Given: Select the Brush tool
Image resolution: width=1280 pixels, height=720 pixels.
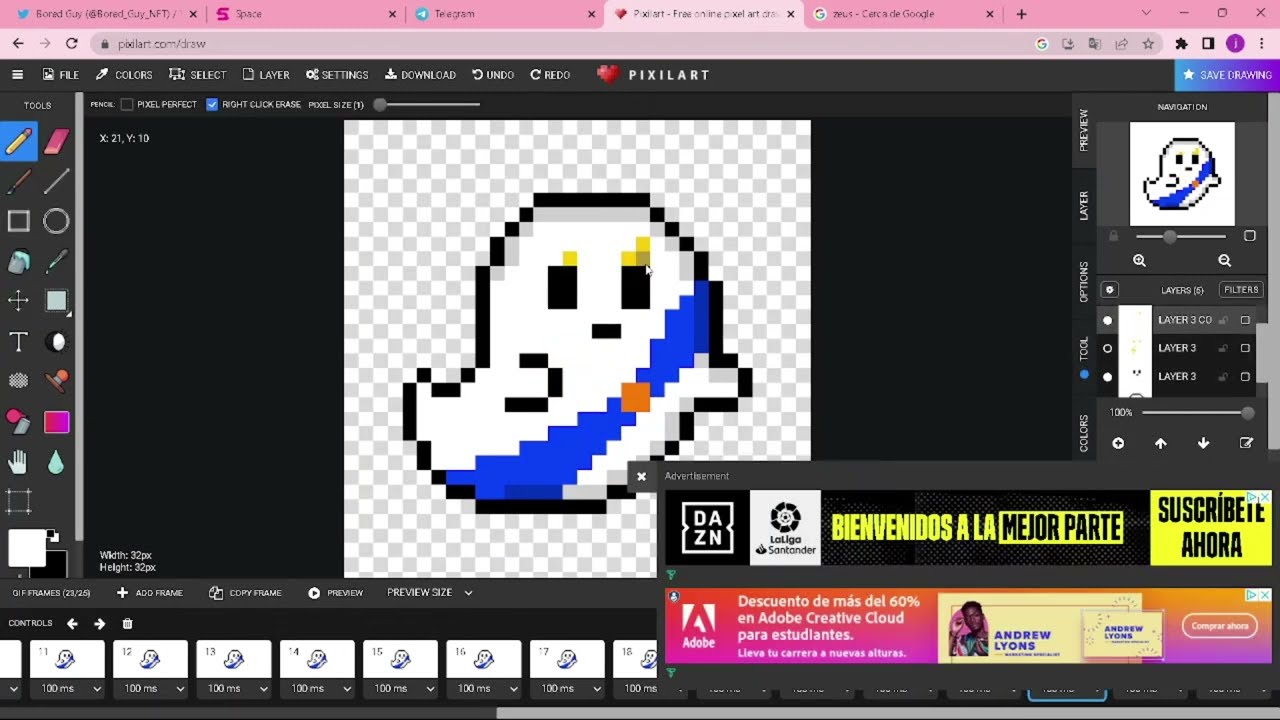Looking at the screenshot, I should [x=19, y=181].
